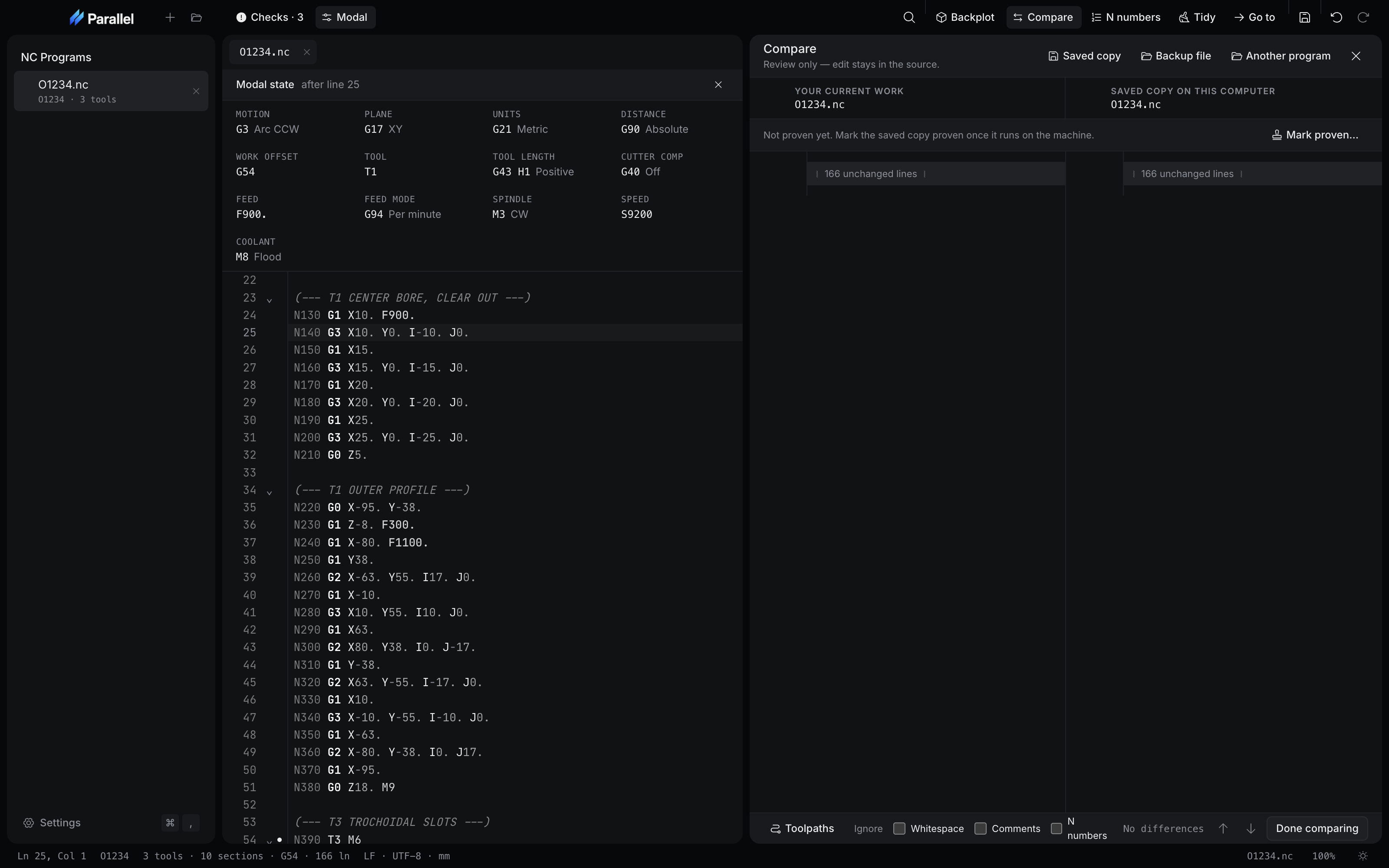Collapse the T1 CENTER BORE section
1389x868 pixels.
coord(269,299)
